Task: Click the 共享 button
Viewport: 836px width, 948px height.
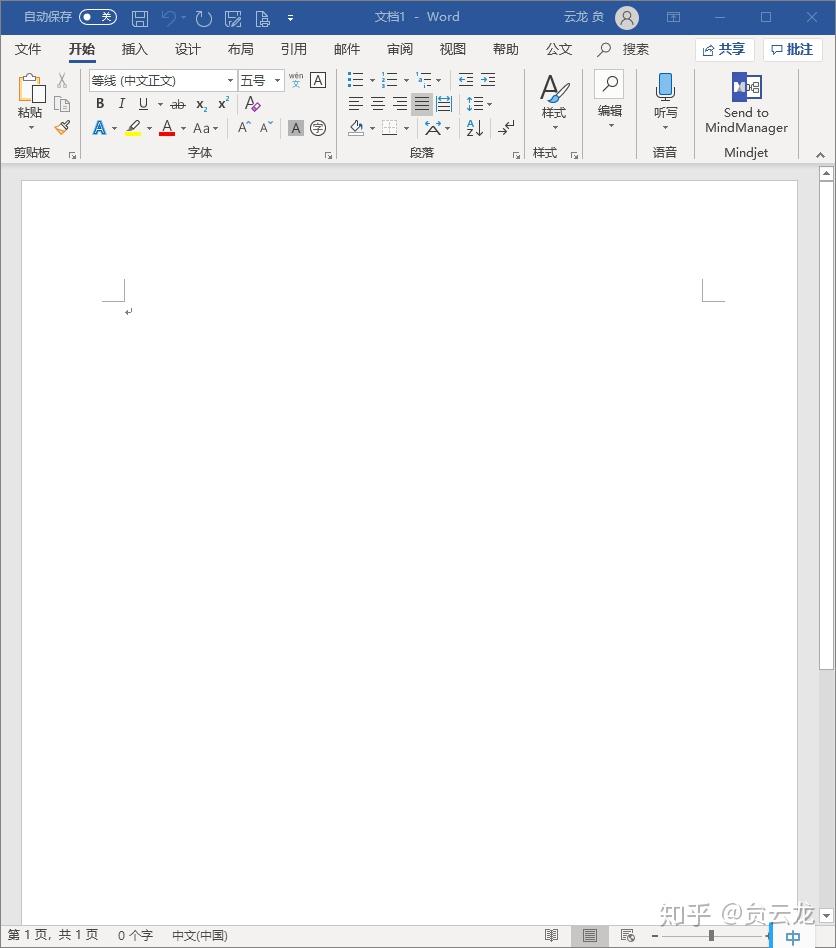Action: [x=724, y=49]
